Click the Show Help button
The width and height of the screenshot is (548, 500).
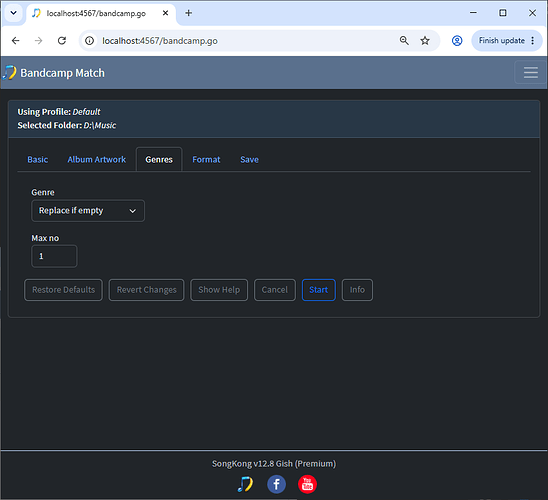(219, 290)
